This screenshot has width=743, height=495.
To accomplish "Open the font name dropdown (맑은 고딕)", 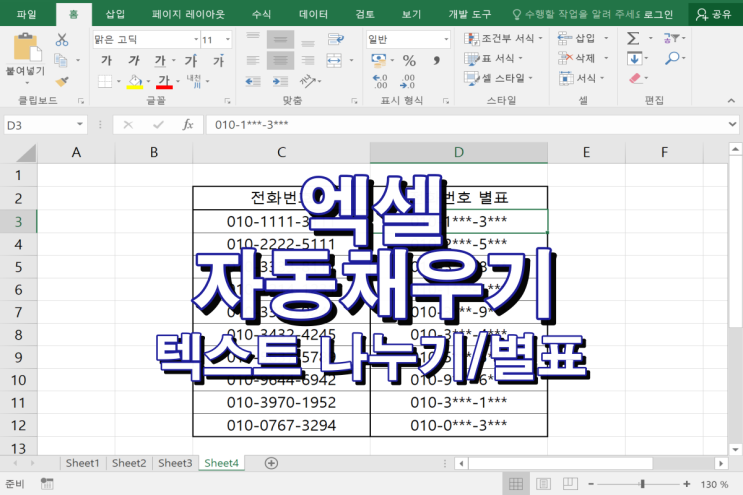I will [x=196, y=39].
